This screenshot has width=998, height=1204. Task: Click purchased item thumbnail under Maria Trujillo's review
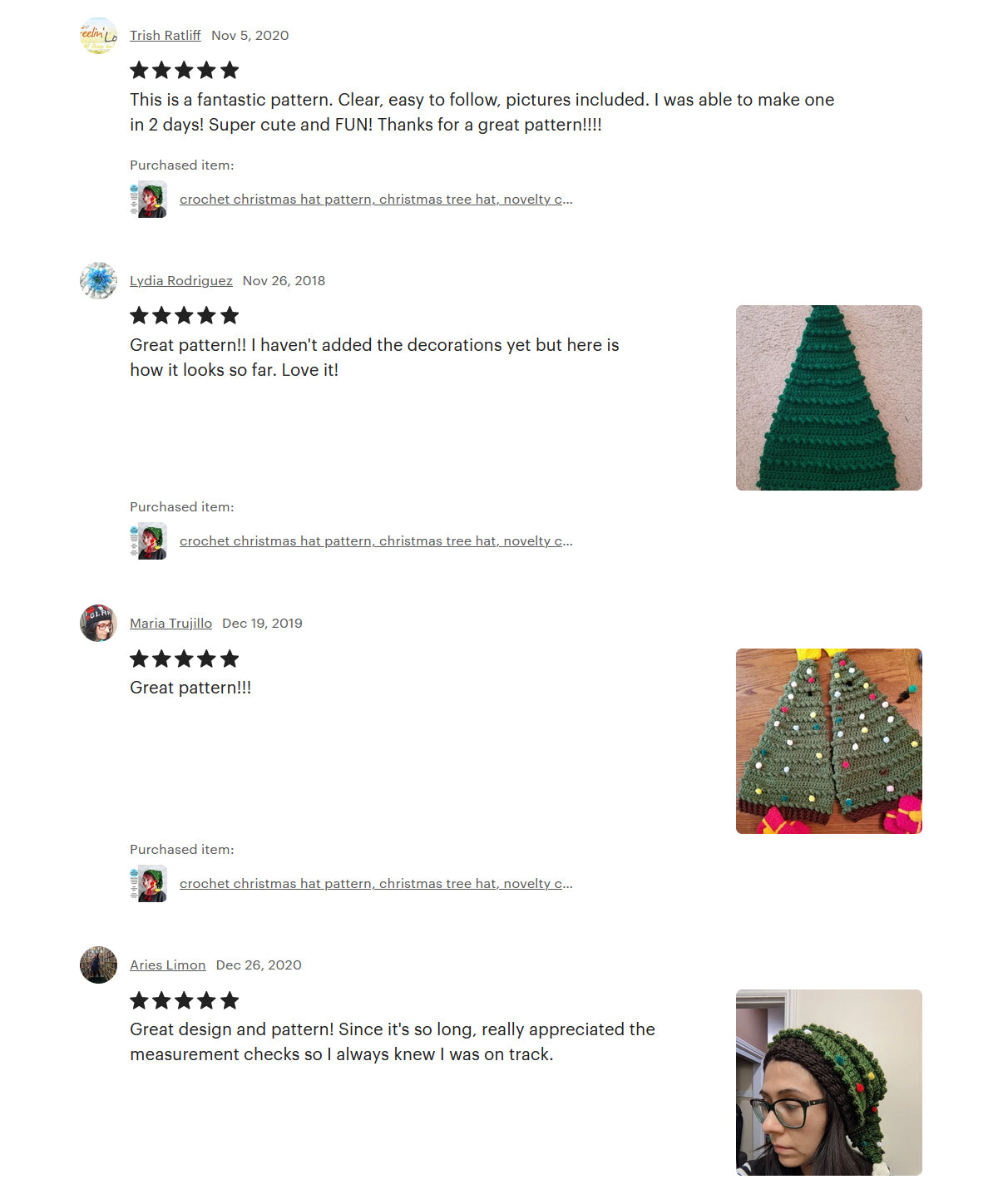148,884
